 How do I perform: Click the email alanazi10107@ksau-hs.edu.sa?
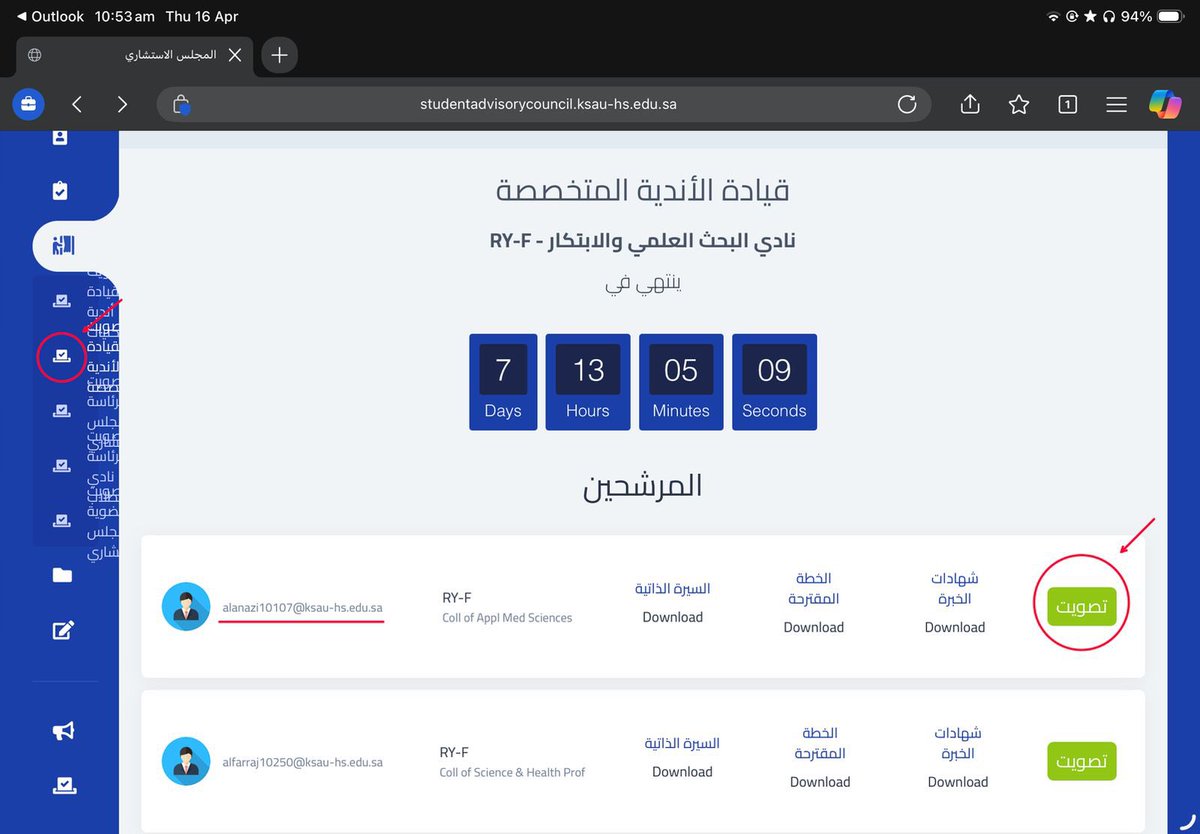tap(303, 607)
